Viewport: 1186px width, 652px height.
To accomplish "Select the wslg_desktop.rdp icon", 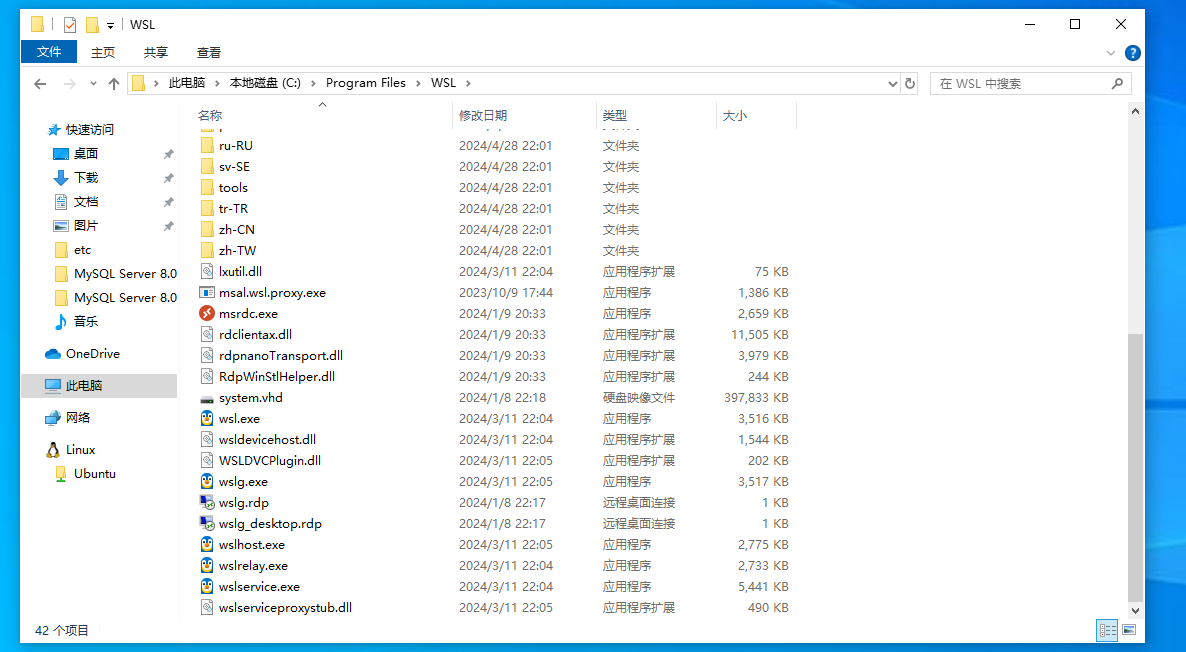I will click(x=207, y=523).
